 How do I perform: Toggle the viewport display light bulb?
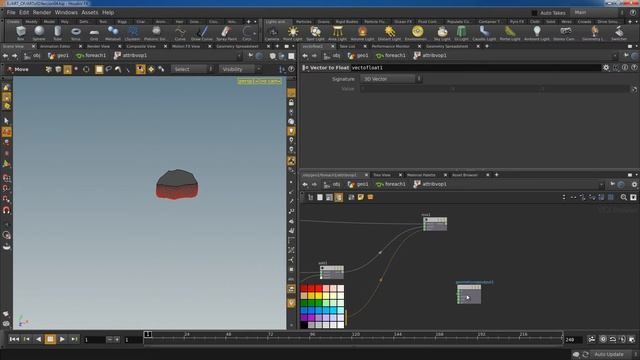click(x=291, y=131)
